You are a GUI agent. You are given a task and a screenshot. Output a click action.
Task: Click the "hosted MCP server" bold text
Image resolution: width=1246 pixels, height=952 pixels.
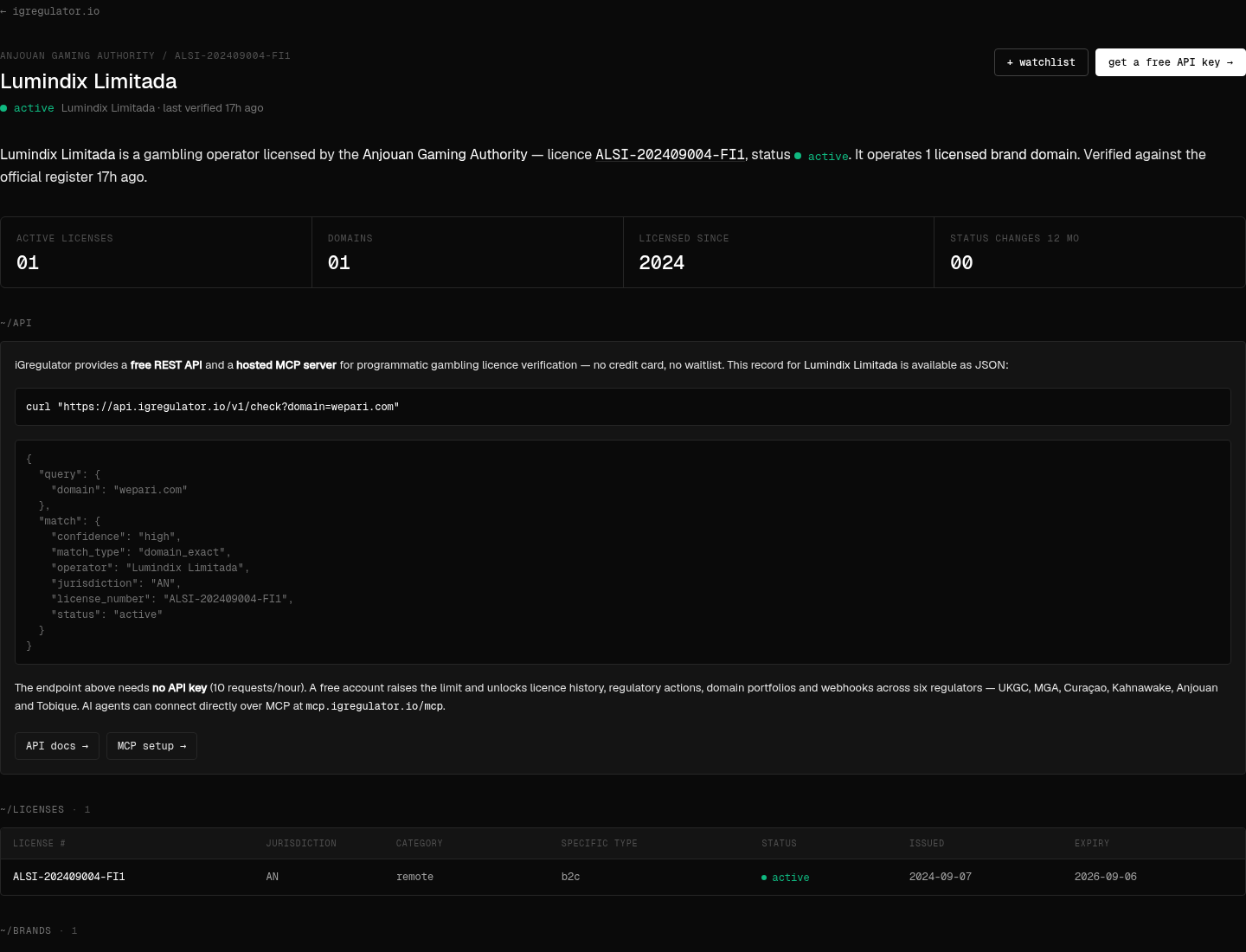pos(286,365)
